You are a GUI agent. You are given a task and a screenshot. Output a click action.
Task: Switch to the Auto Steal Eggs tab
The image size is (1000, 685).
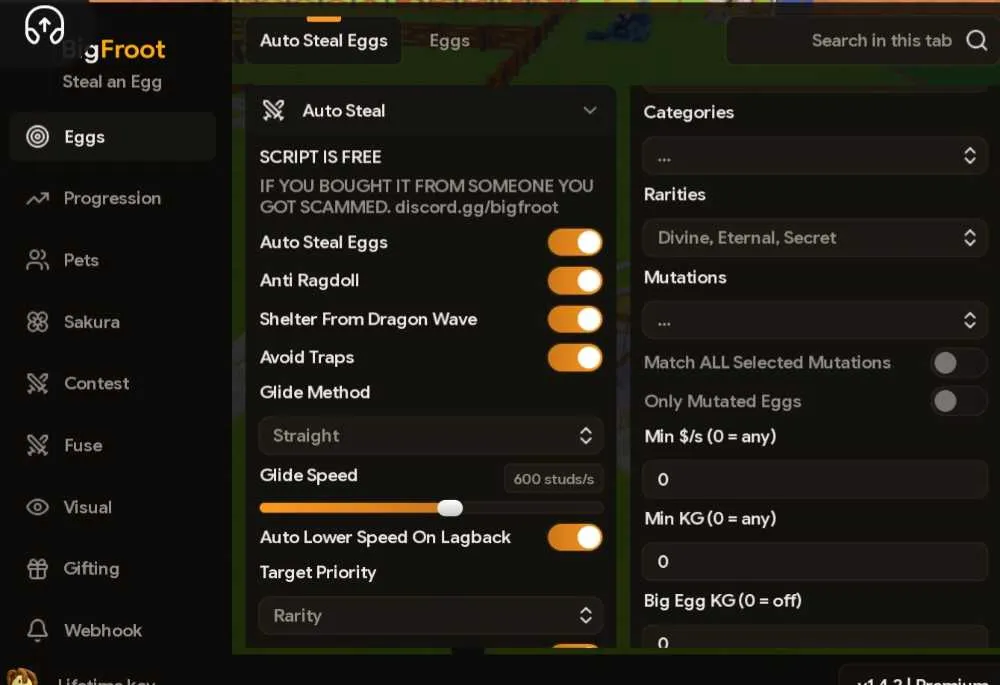pos(324,41)
